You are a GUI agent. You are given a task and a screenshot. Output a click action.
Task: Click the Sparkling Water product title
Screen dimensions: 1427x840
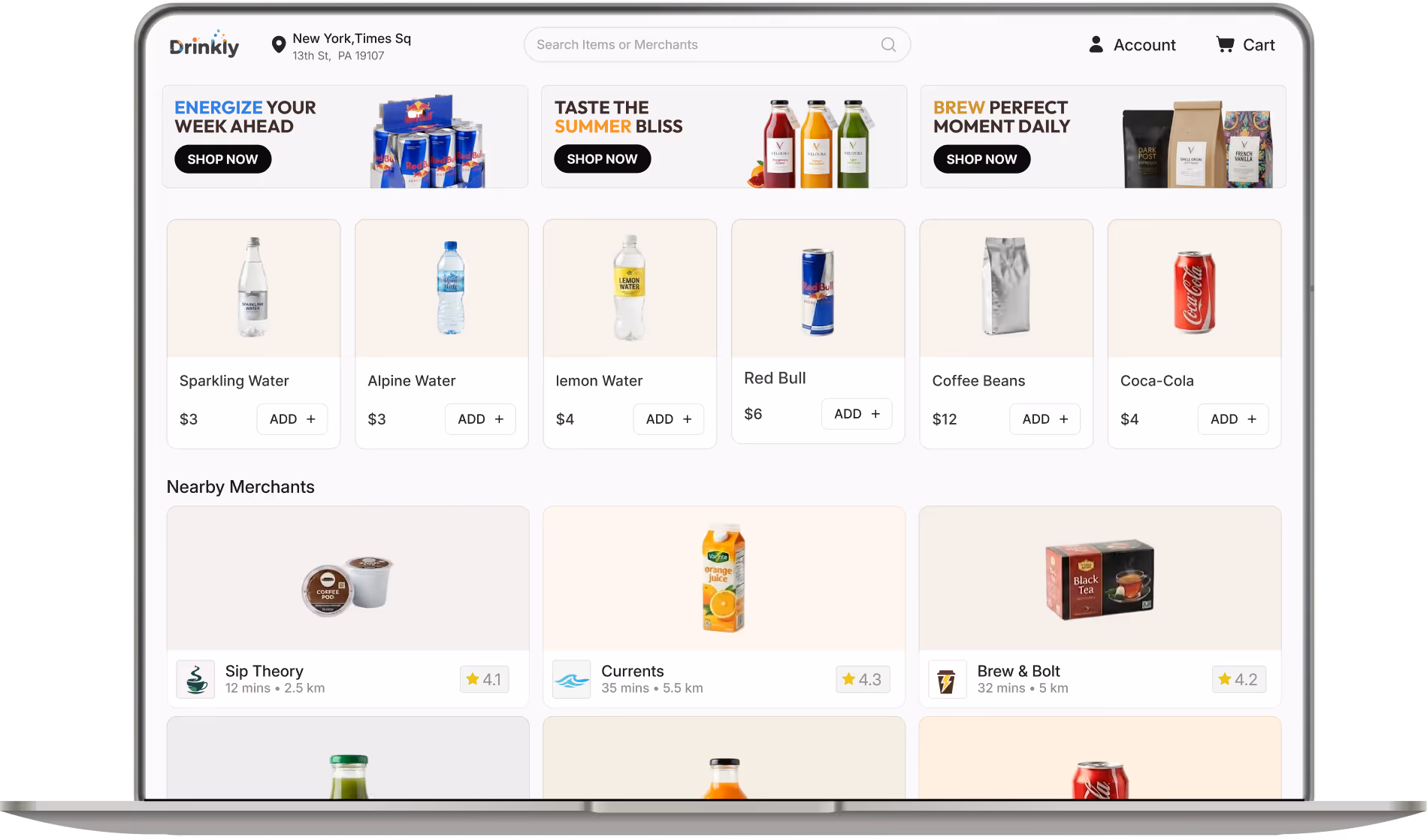click(x=234, y=381)
